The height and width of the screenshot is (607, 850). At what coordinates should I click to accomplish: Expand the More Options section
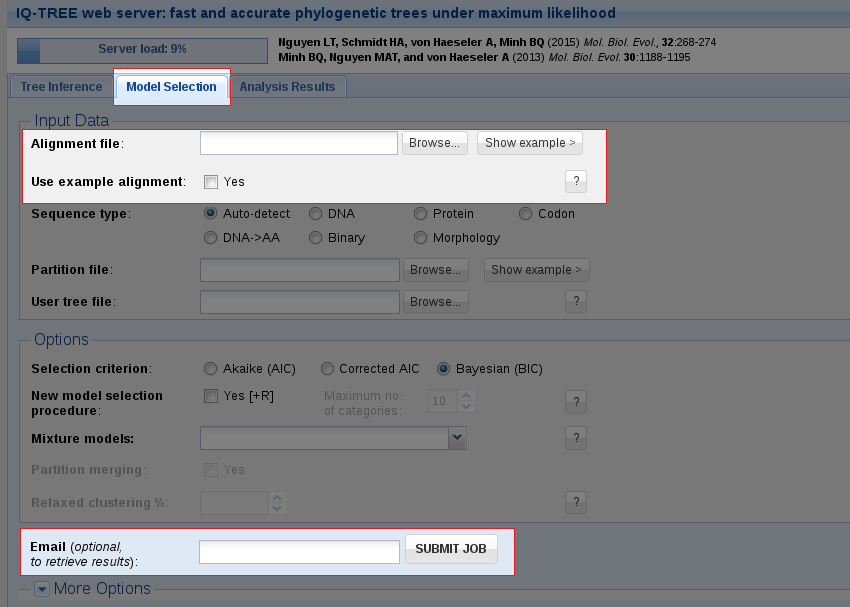pos(42,589)
